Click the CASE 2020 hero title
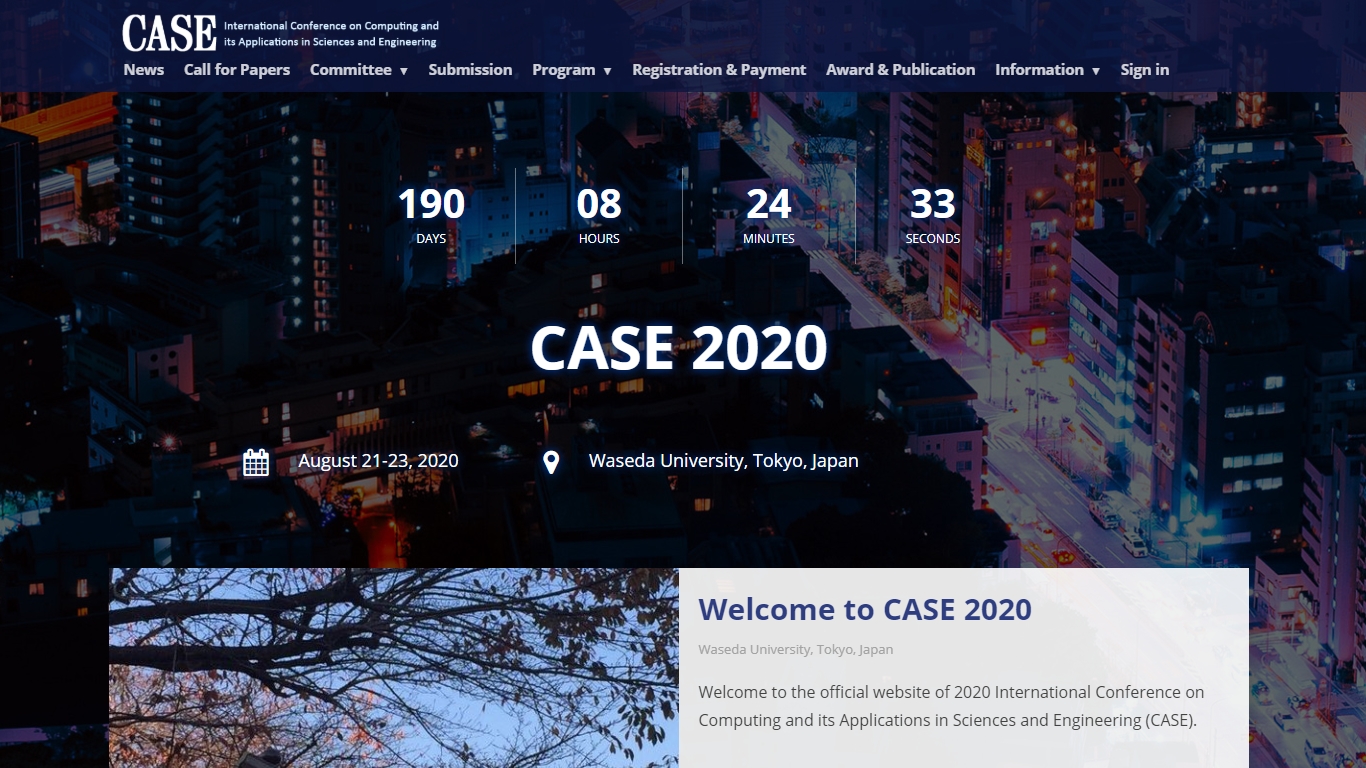The height and width of the screenshot is (768, 1366). click(x=679, y=348)
